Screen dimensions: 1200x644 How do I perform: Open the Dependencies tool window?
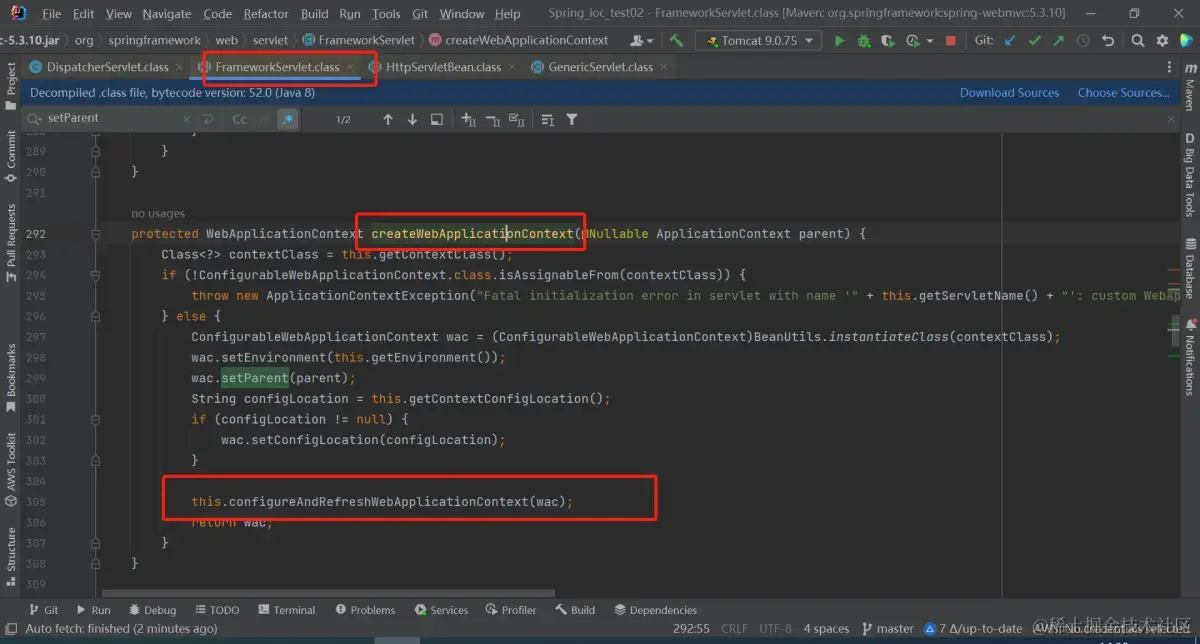click(655, 610)
